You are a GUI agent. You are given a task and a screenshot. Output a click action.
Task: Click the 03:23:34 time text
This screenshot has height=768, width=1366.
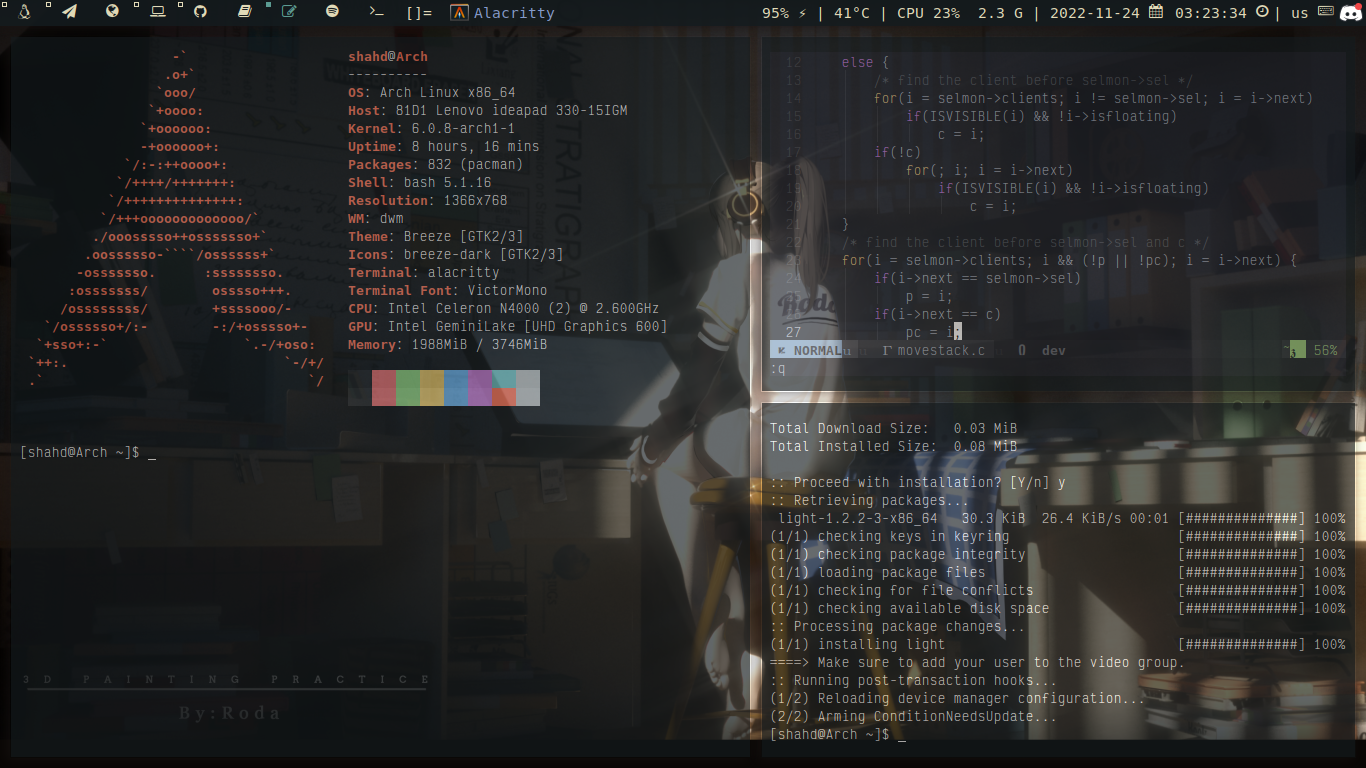pos(1211,13)
